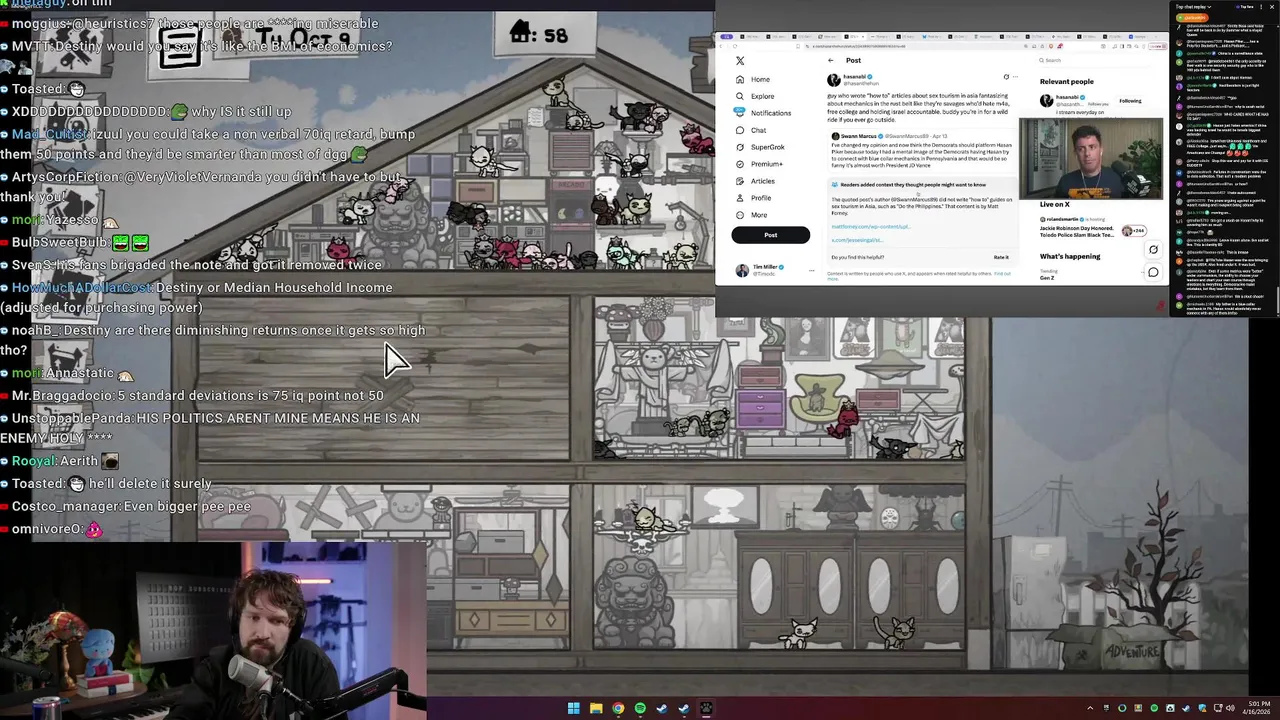Show hidden system tray icons
This screenshot has height=720, width=1280.
click(x=1090, y=709)
